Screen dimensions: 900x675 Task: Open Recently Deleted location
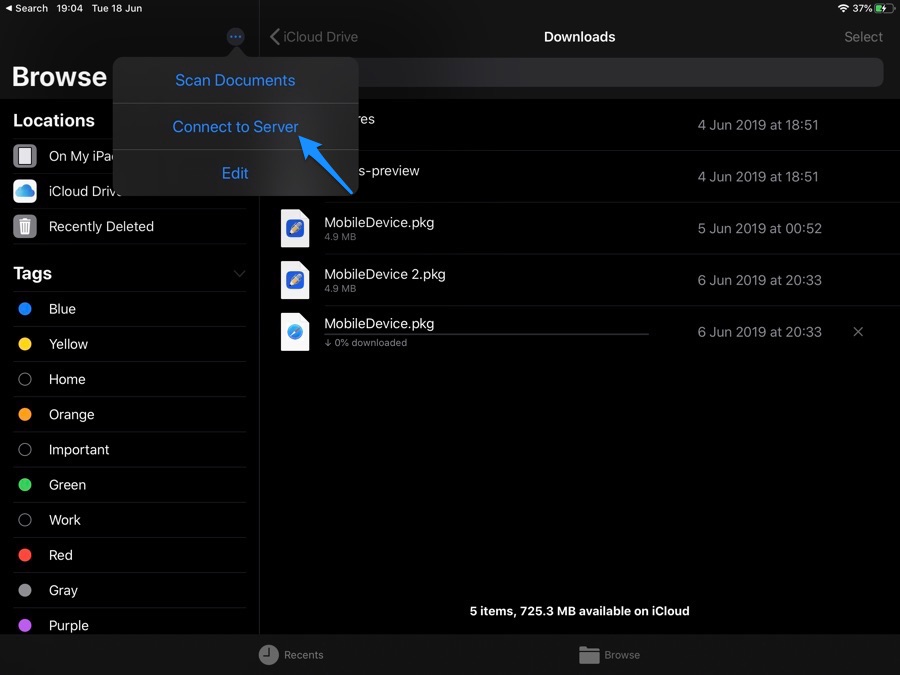coord(130,226)
